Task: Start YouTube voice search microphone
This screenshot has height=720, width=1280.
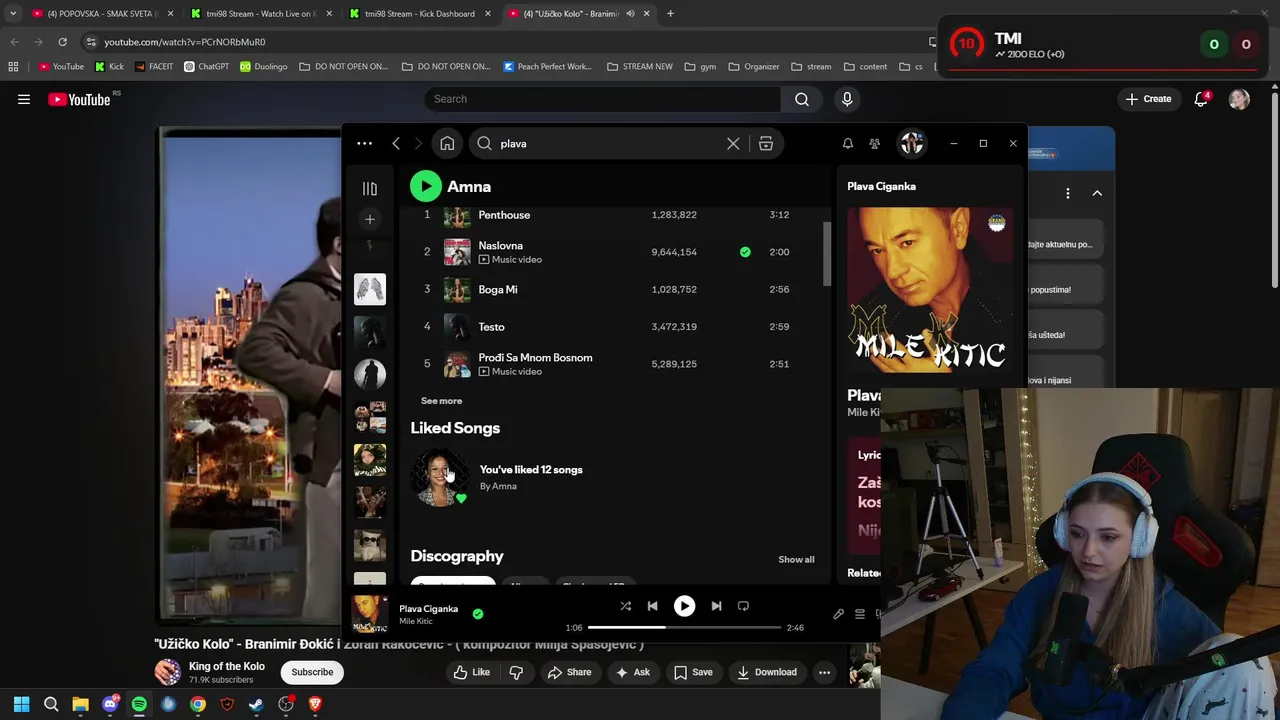Action: (847, 99)
